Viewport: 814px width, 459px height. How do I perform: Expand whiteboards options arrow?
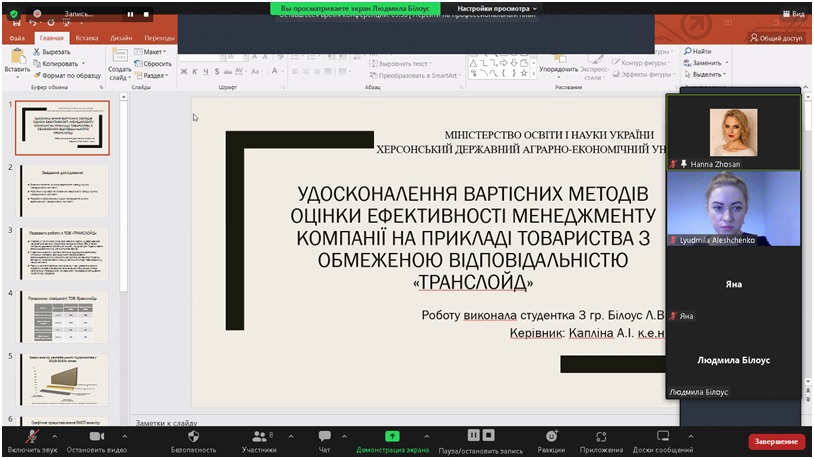pyautogui.click(x=690, y=436)
